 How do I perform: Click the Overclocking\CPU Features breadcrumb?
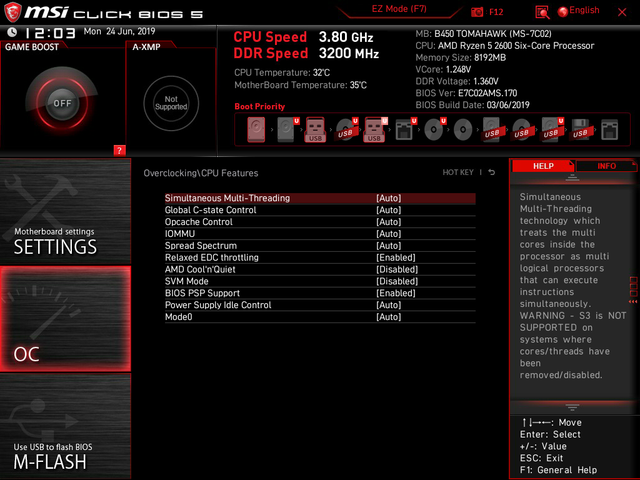(x=200, y=173)
